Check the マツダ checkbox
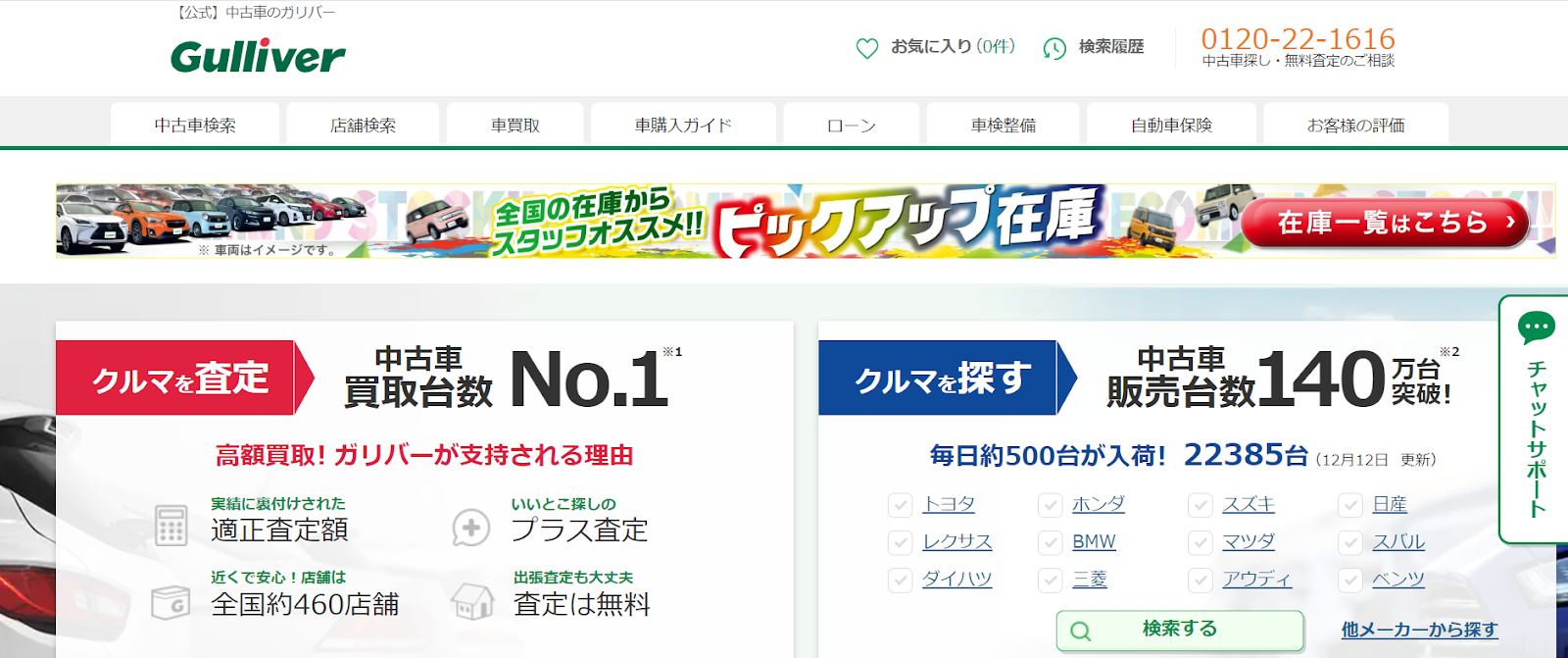The width and height of the screenshot is (1568, 658). point(1200,542)
